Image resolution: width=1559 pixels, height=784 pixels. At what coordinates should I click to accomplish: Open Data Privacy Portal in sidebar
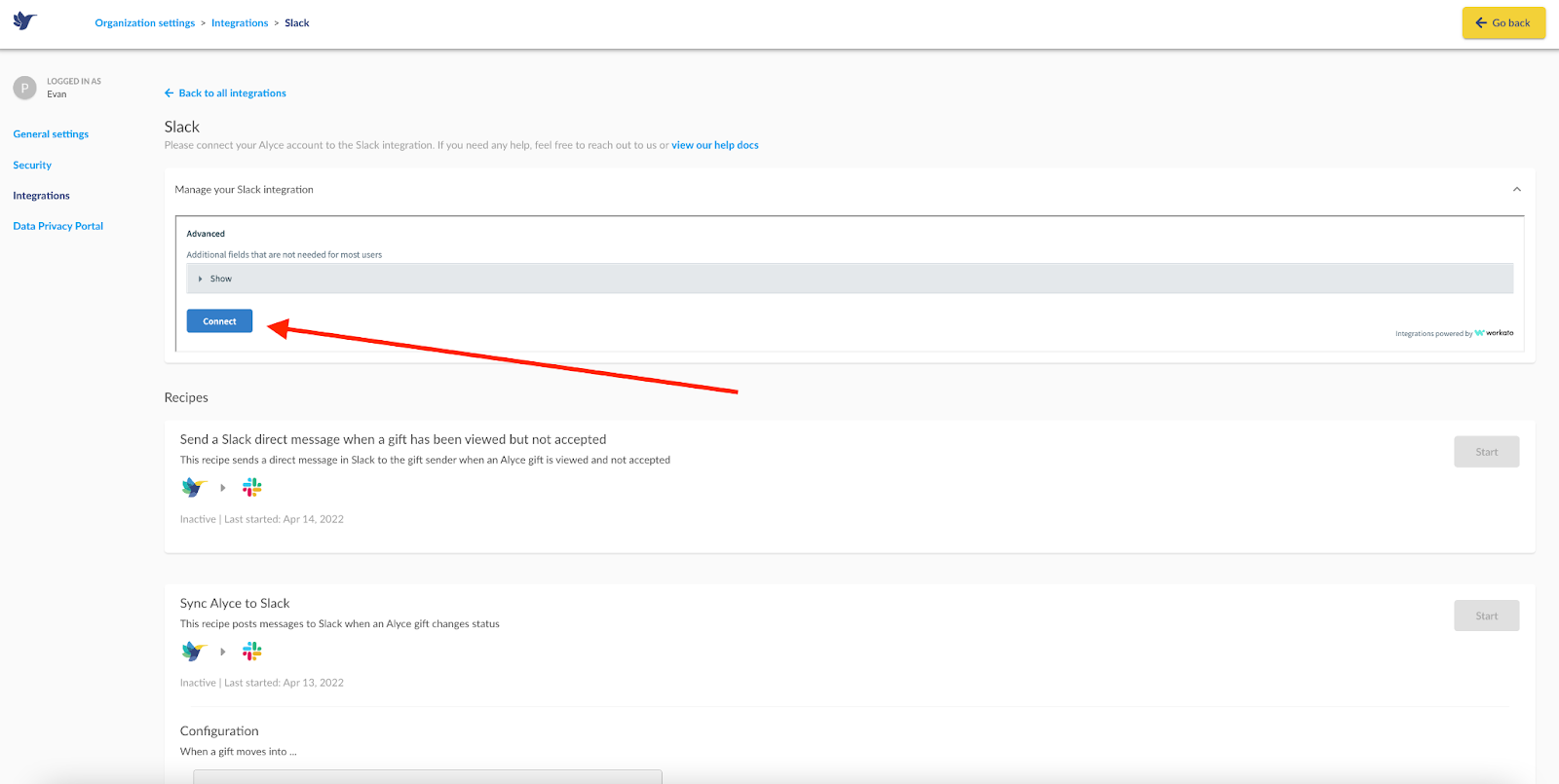coord(57,226)
